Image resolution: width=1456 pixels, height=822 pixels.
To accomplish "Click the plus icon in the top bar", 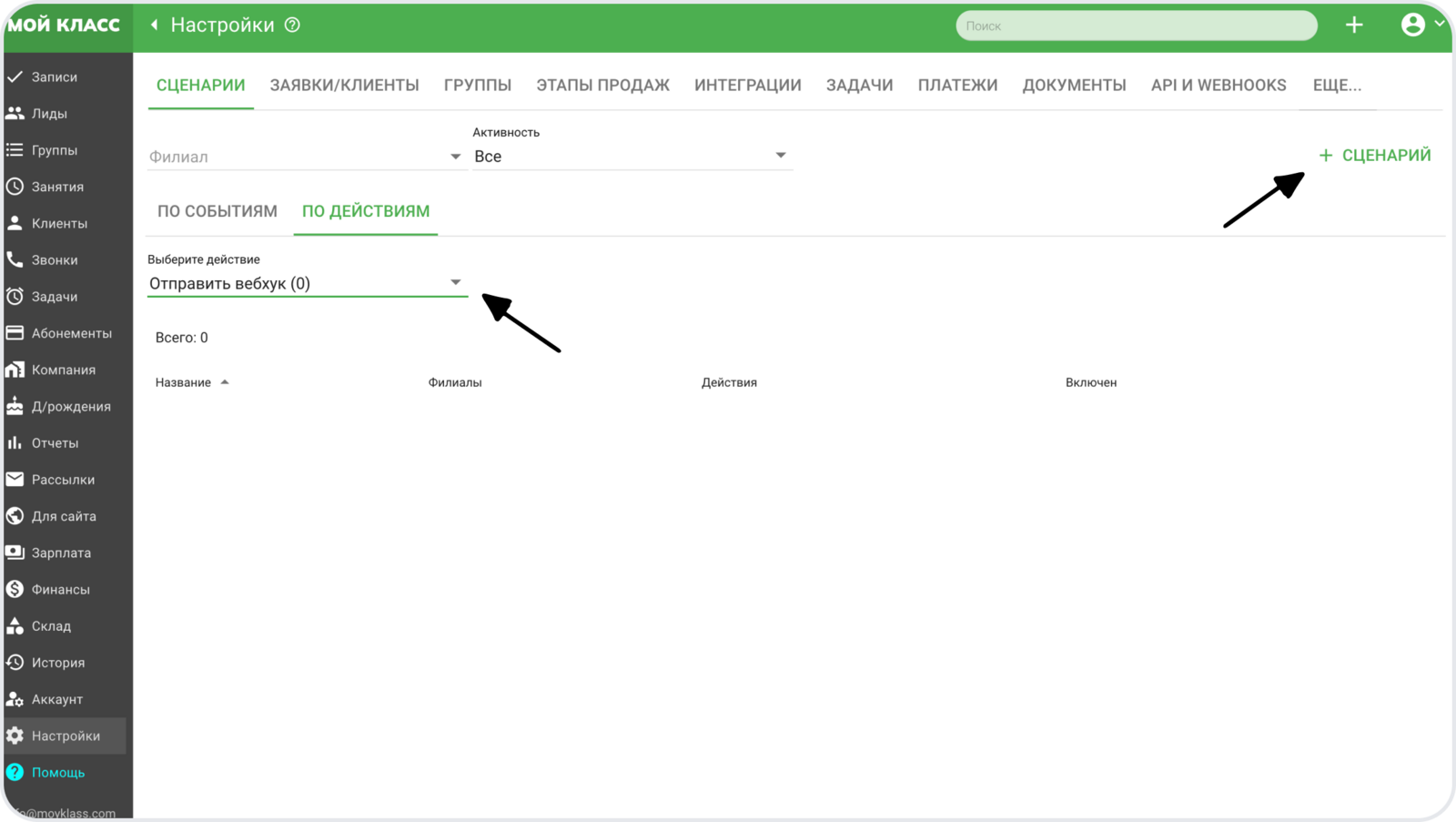I will coord(1354,25).
